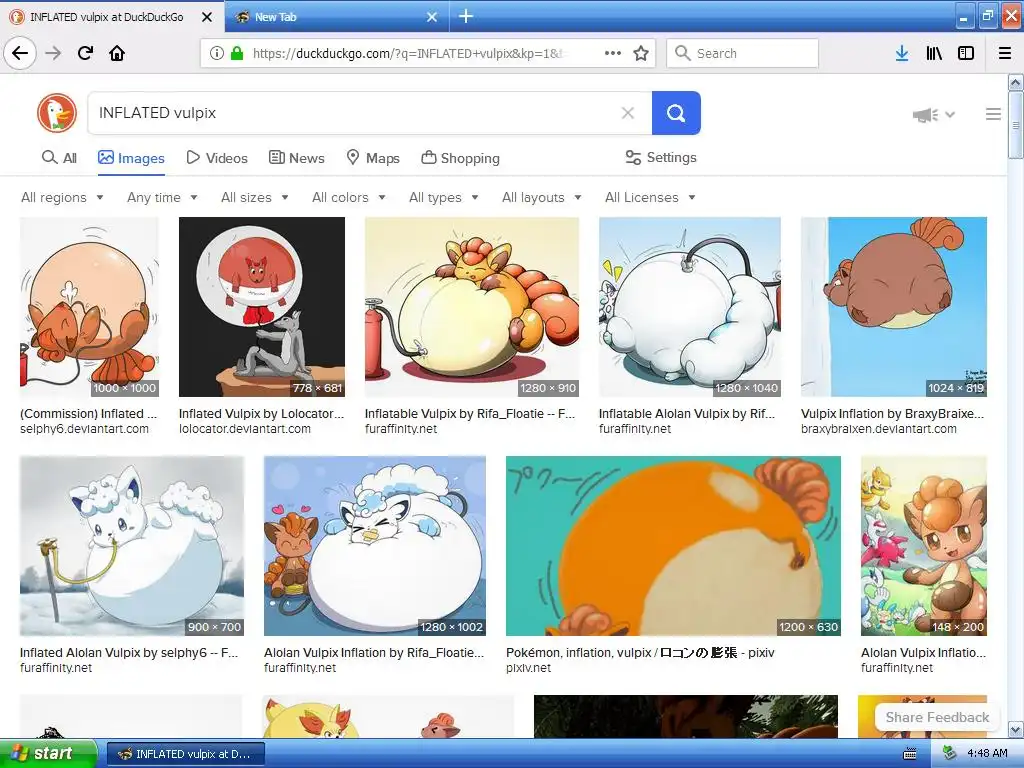Open braxybraixen.deviantart.com source link
The width and height of the screenshot is (1024, 768).
[878, 429]
